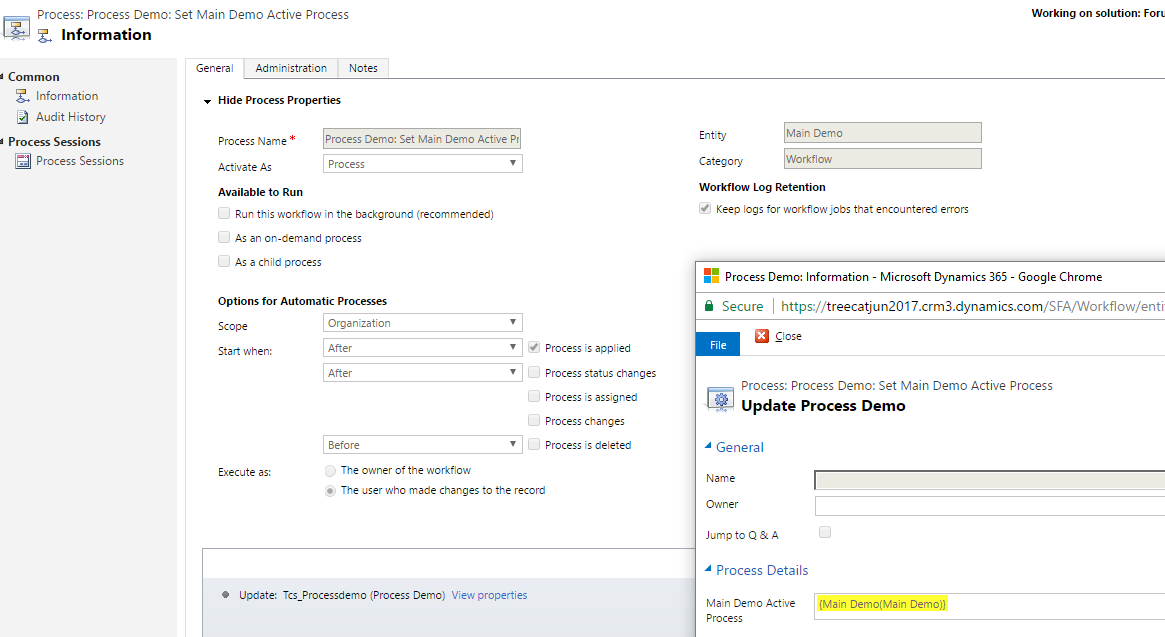Collapse the General section in popup
This screenshot has height=637, width=1165.
tap(708, 446)
